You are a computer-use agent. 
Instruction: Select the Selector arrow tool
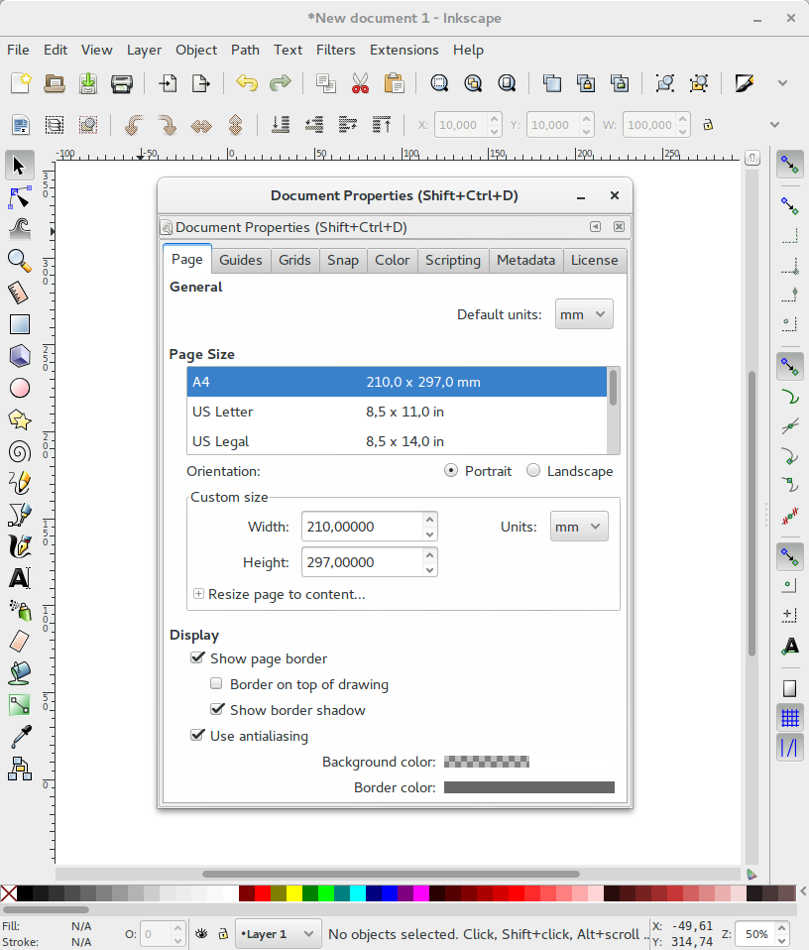click(x=19, y=165)
